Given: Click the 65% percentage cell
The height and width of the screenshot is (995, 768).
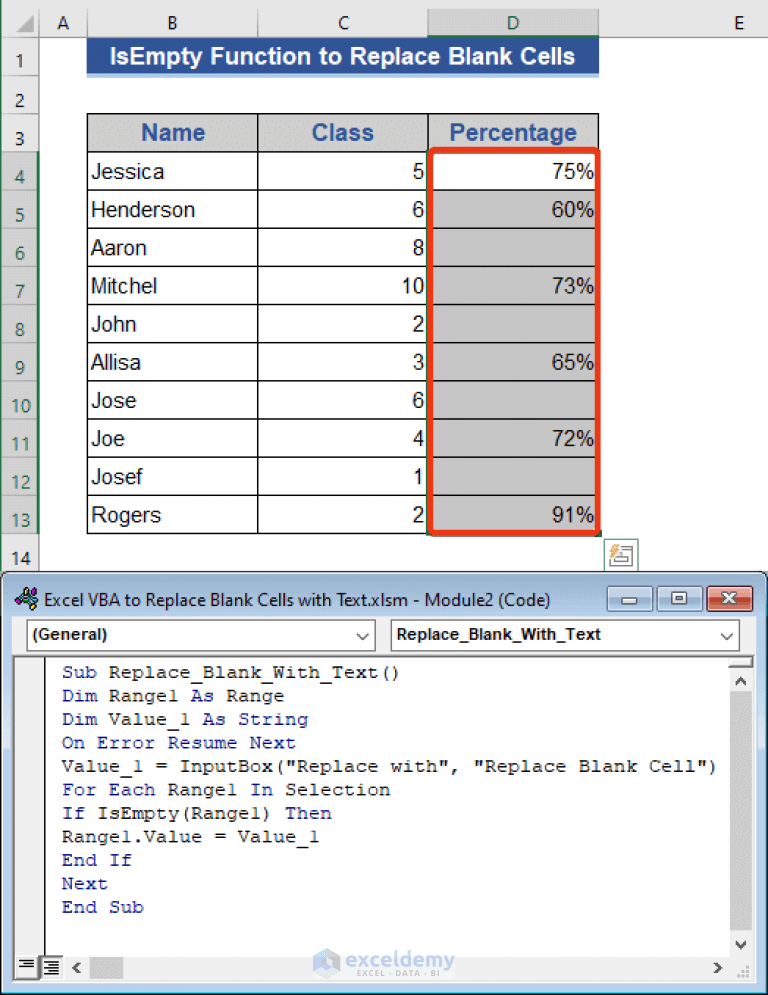Looking at the screenshot, I should (513, 362).
